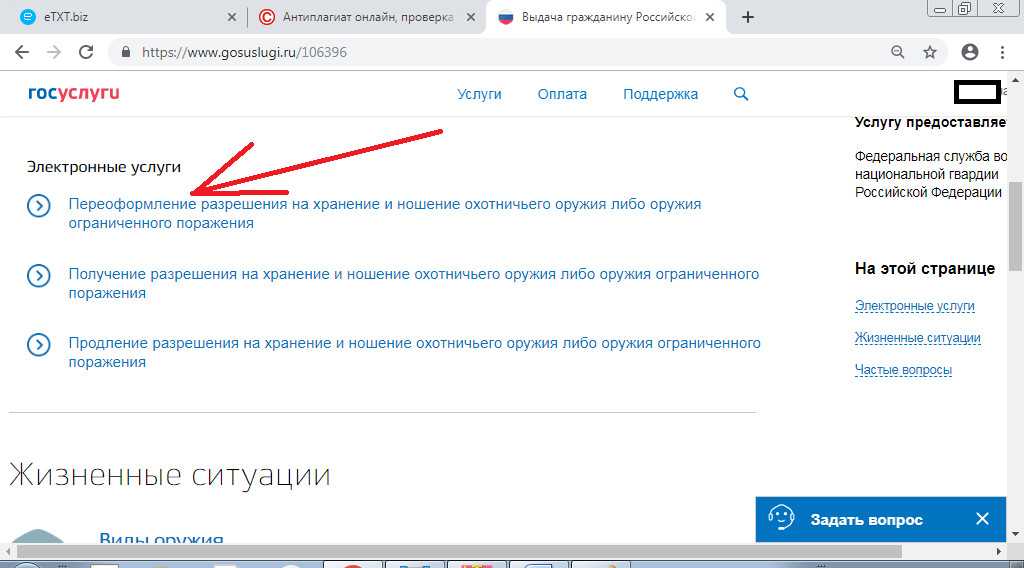Bookmark this page with the star icon
1024x568 pixels.
point(930,52)
